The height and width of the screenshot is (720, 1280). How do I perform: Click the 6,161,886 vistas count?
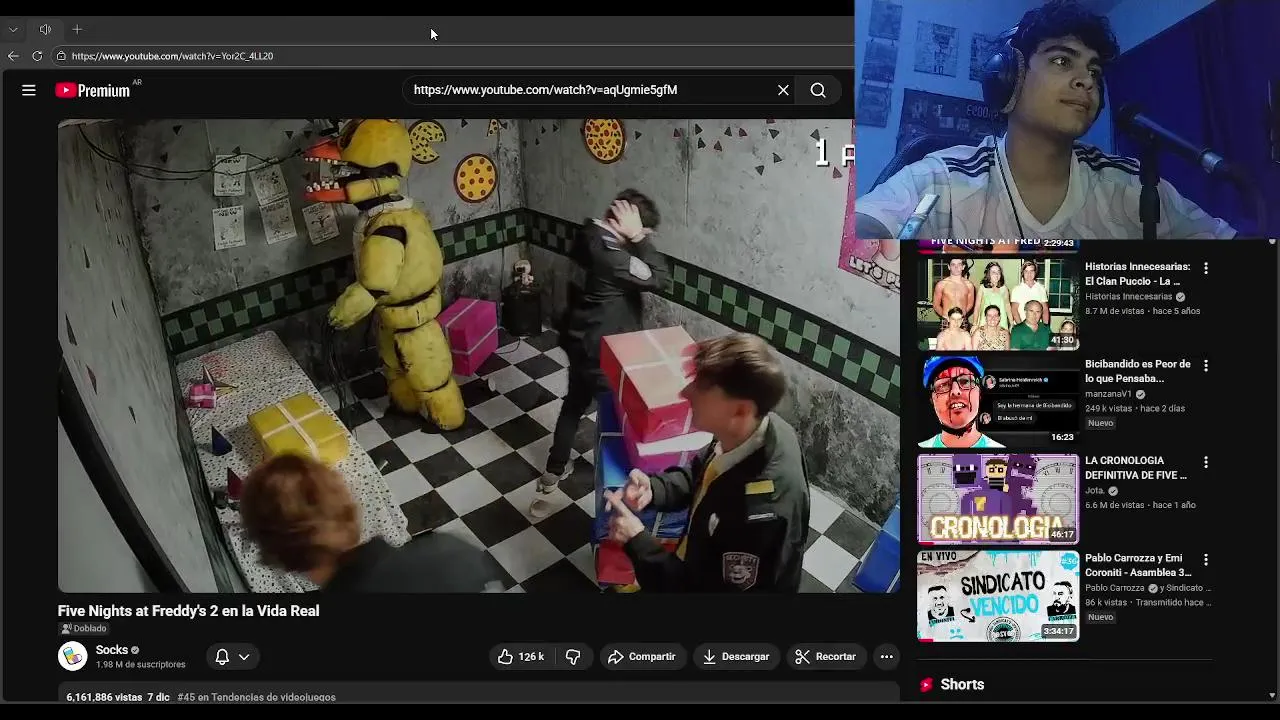point(104,697)
